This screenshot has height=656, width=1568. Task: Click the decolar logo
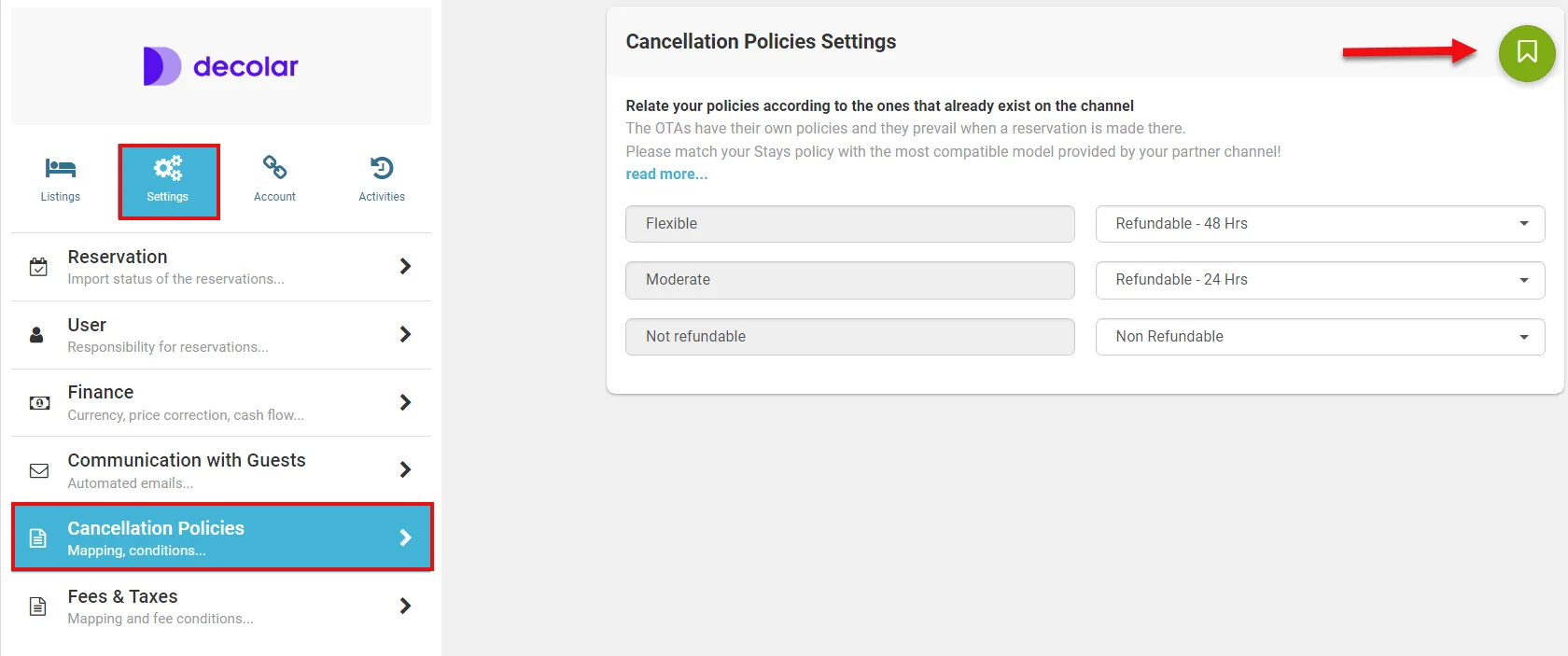click(221, 66)
